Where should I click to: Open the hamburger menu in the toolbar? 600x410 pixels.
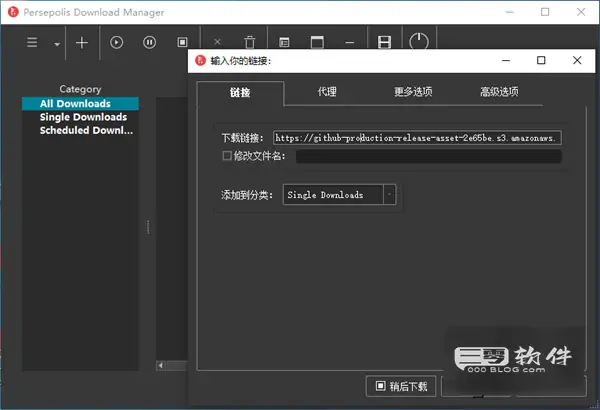(x=32, y=42)
